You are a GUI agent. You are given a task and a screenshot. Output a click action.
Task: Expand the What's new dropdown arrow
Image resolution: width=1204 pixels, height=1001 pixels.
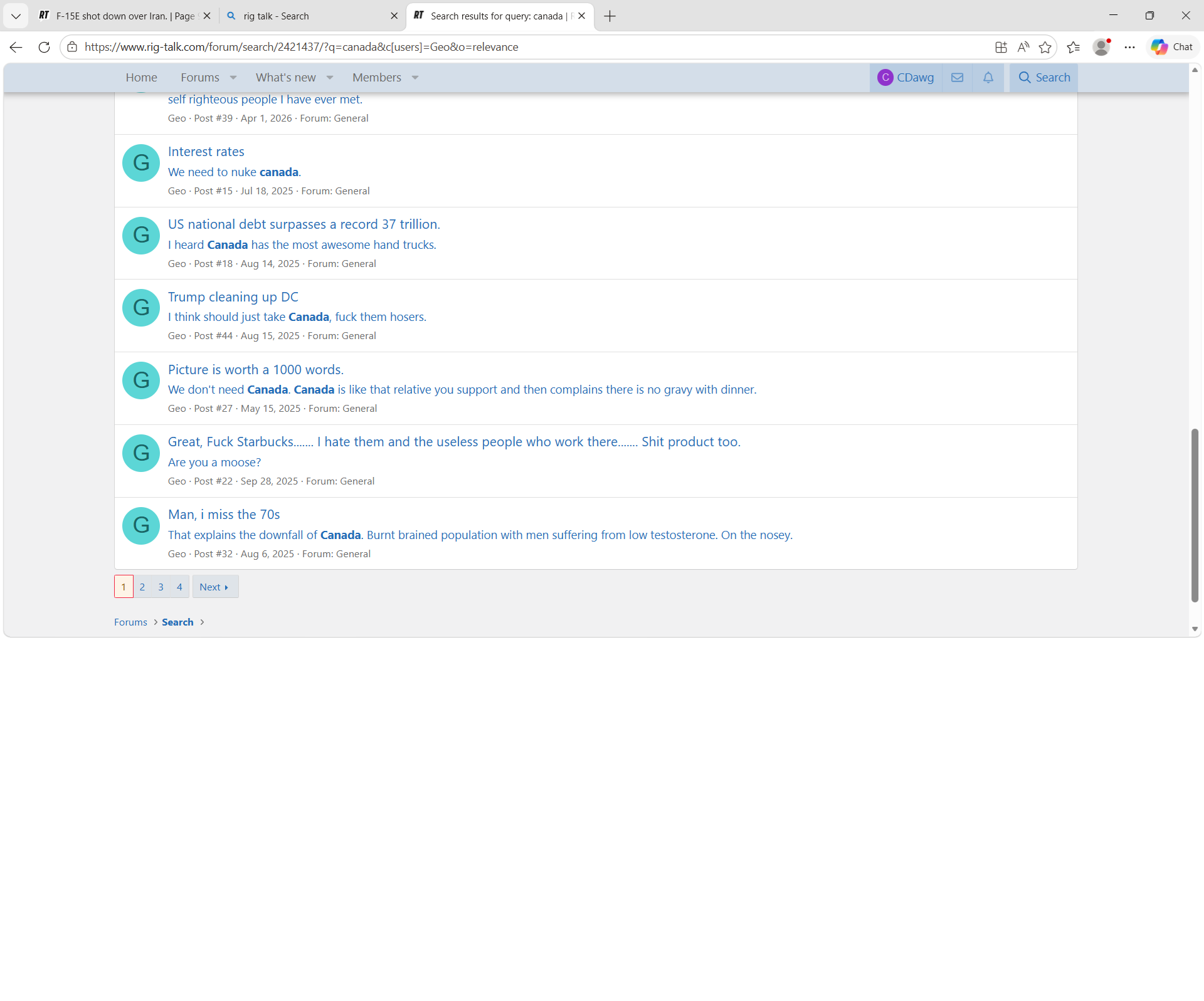(x=330, y=78)
